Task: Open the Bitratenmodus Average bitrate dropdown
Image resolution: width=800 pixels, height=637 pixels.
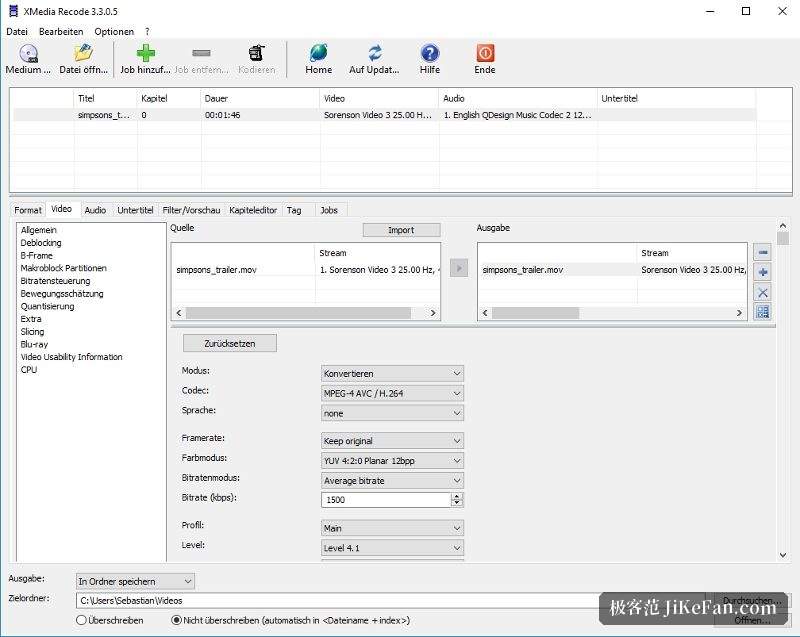Action: pos(392,480)
